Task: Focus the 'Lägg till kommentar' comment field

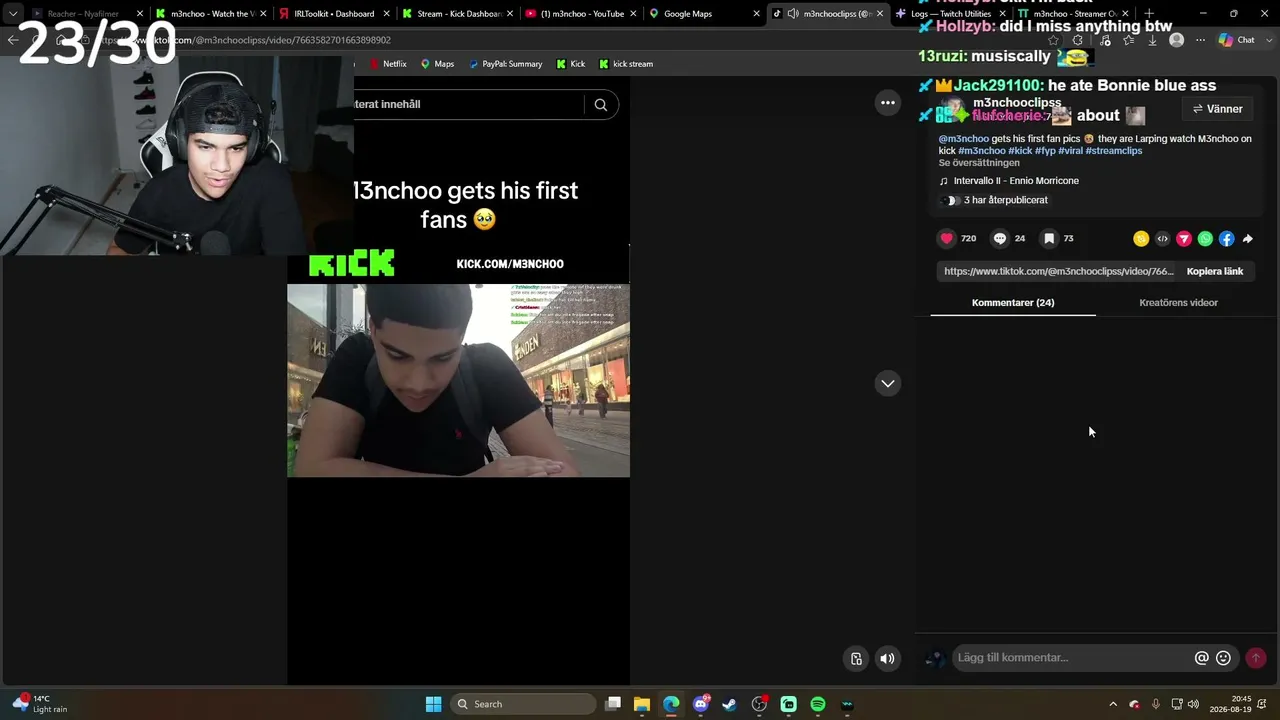Action: [1072, 658]
